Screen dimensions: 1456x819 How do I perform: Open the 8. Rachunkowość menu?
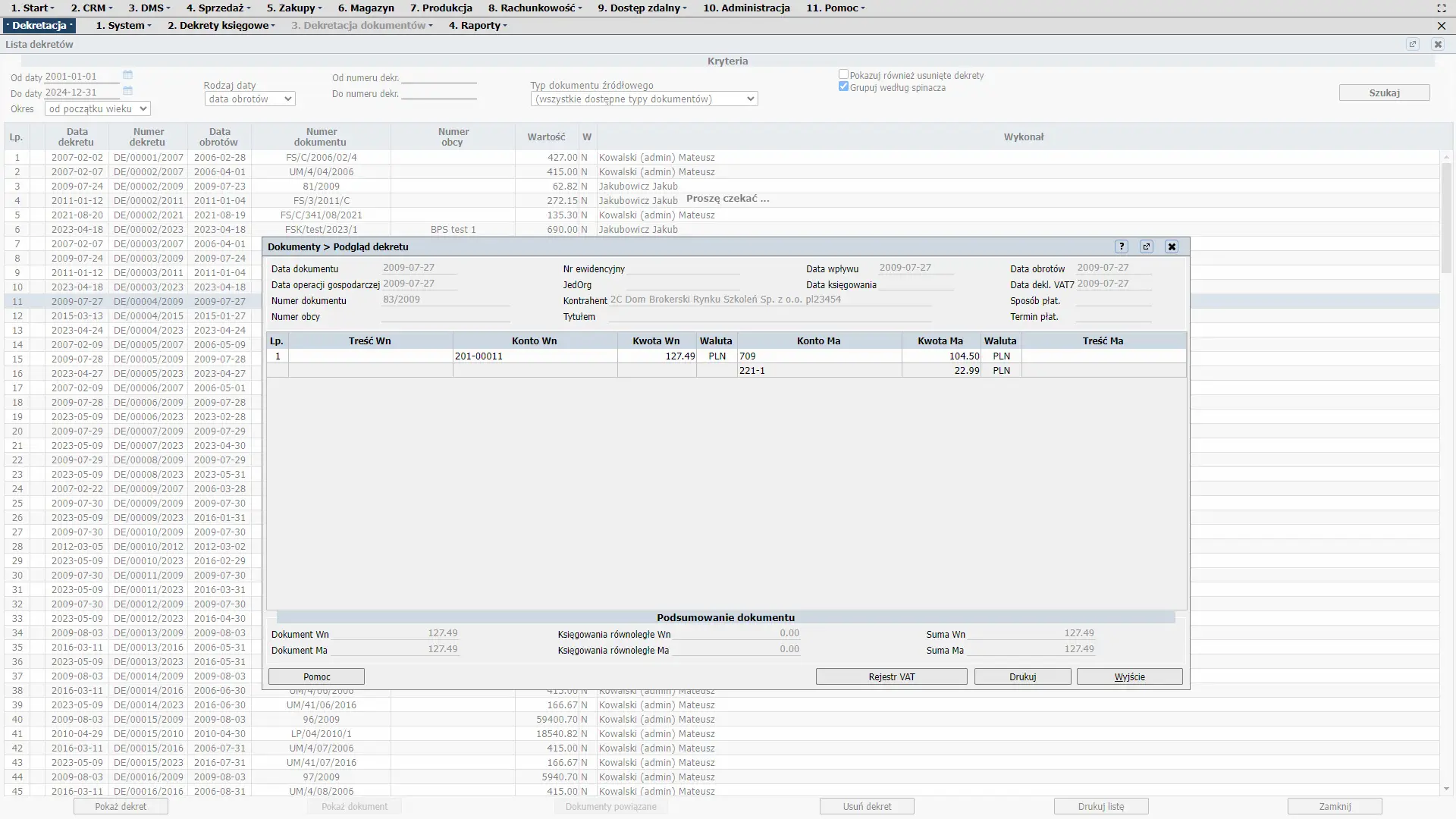pos(535,8)
